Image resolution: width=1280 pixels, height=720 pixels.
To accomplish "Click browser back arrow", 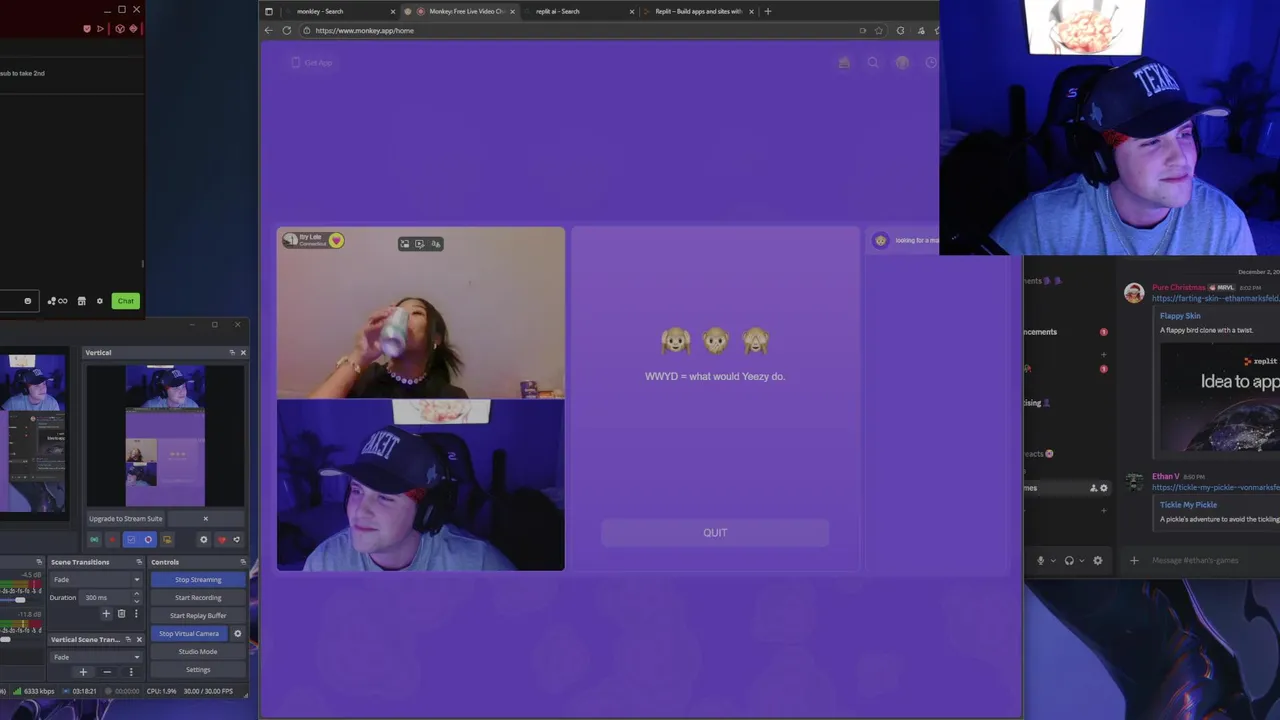I will coord(268,30).
